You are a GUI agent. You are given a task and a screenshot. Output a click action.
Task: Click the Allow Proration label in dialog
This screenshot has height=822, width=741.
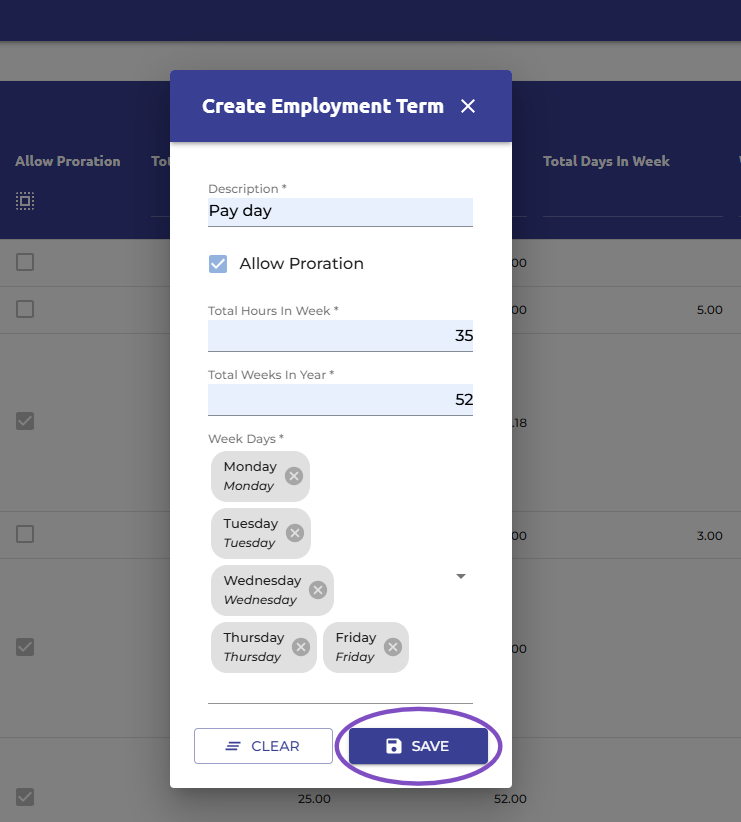(x=302, y=264)
